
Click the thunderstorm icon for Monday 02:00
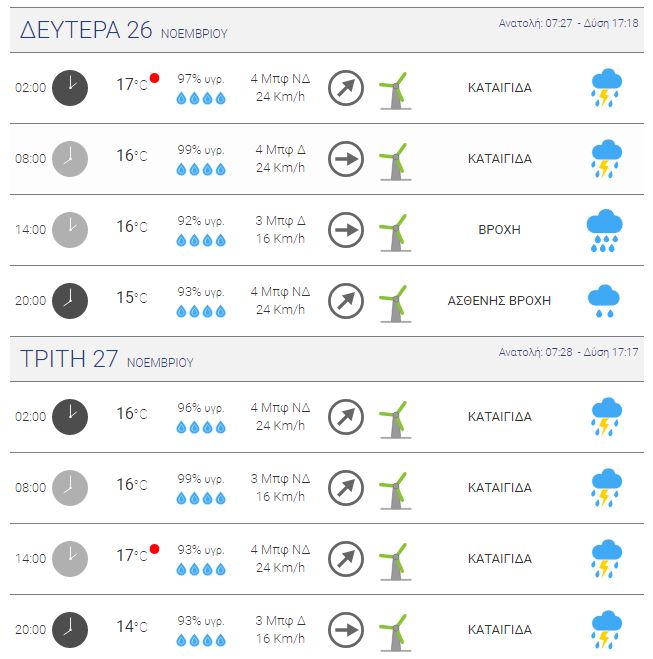606,87
